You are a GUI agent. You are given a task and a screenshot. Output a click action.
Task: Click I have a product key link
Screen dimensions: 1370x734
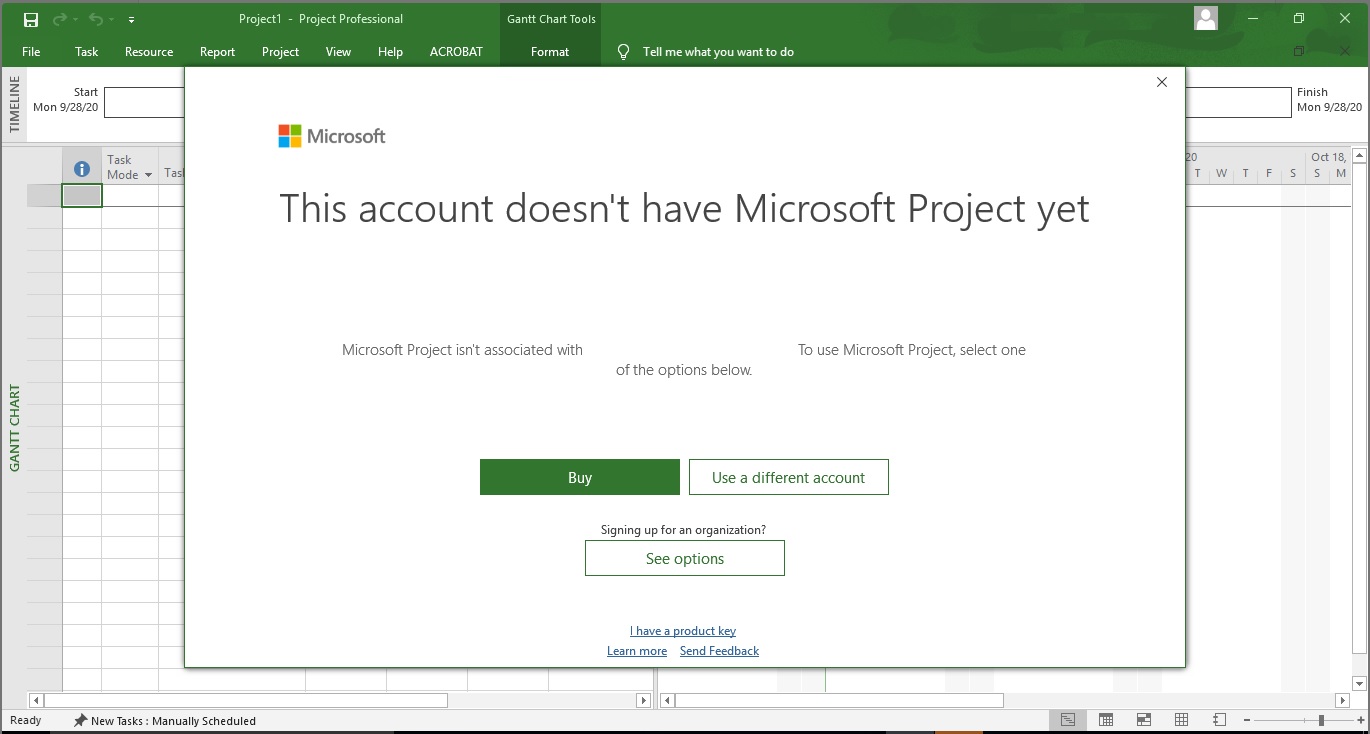pyautogui.click(x=683, y=631)
